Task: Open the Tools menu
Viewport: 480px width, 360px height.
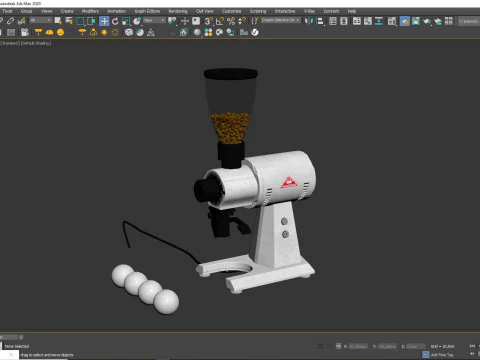Action: pos(7,11)
